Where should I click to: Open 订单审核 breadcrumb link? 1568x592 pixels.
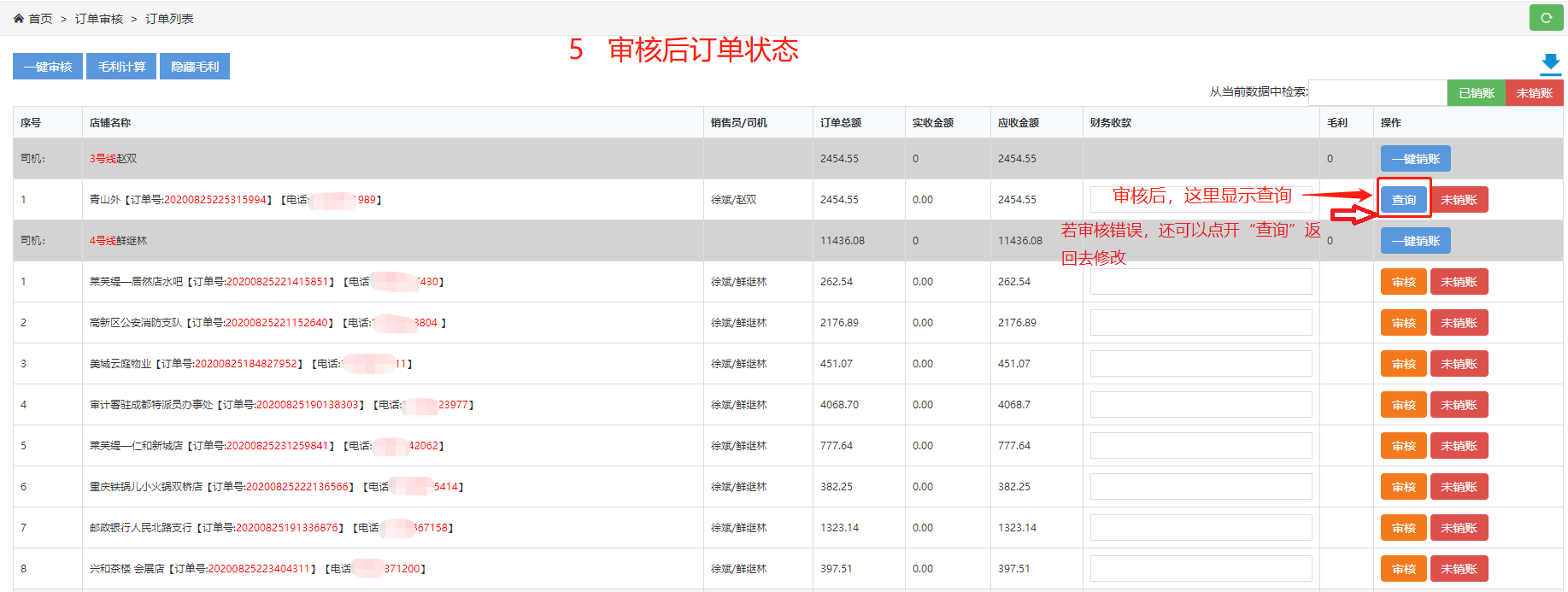tap(98, 19)
